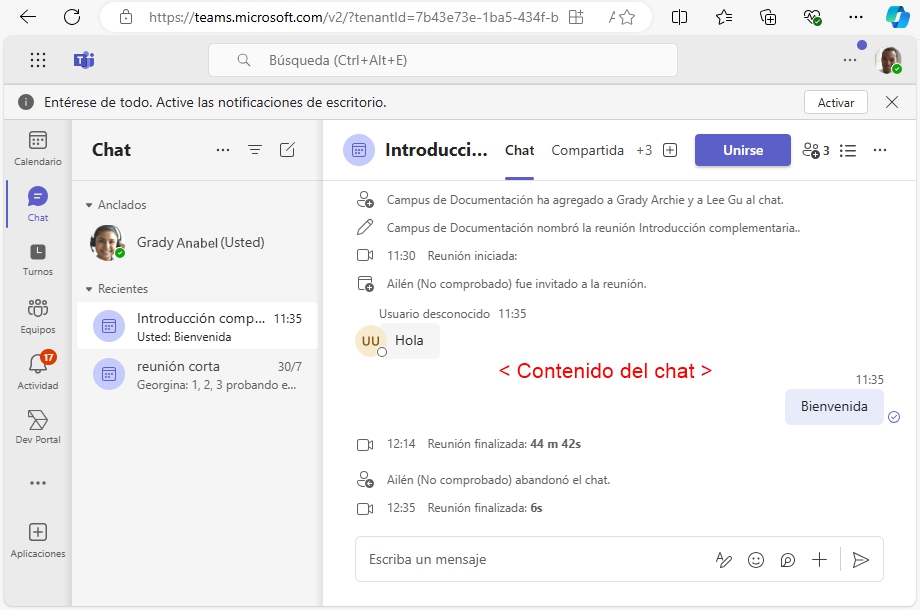Select the Chat tab in header
Viewport: 920px width, 610px height.
519,150
